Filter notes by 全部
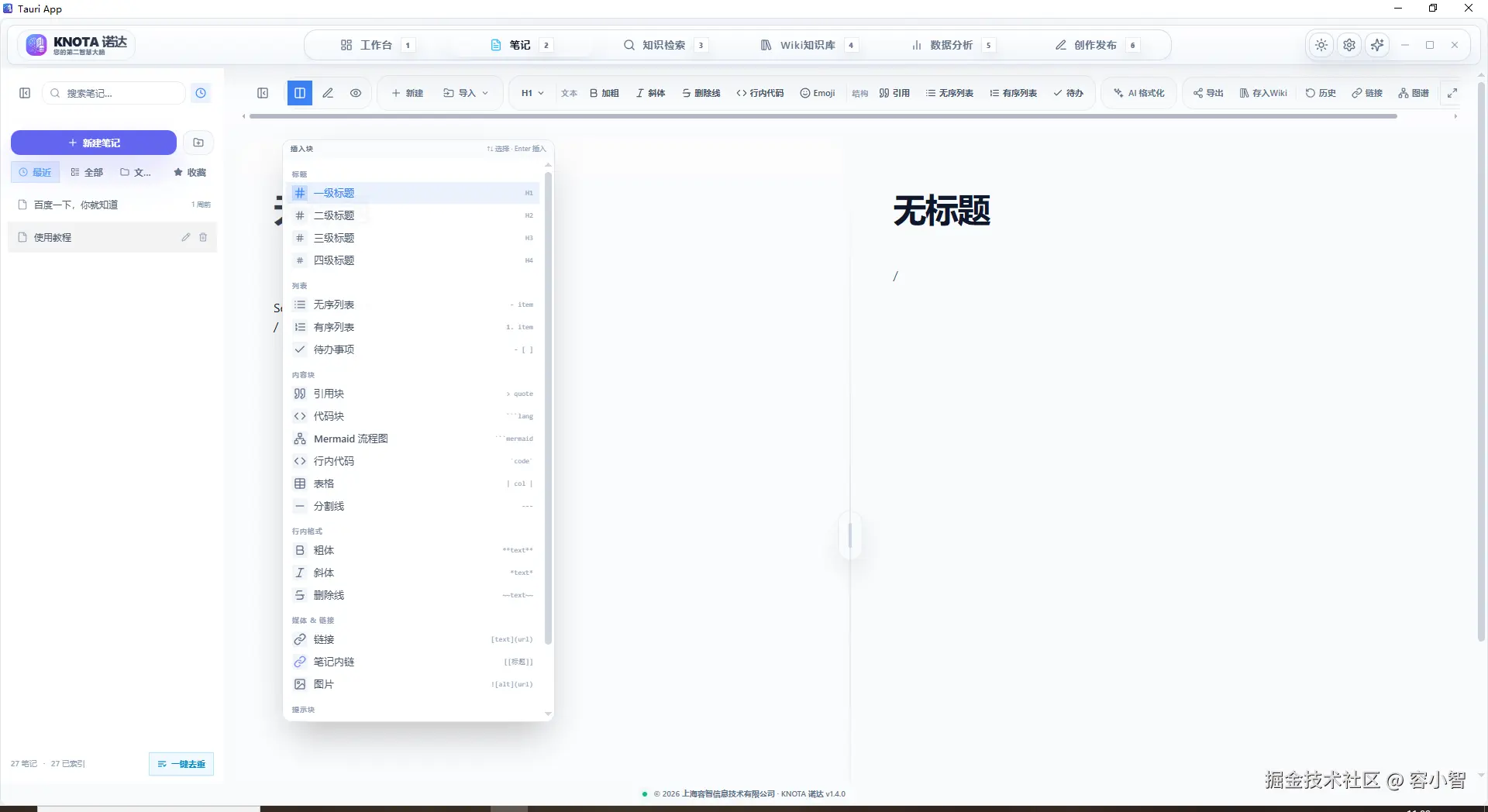Screen dimensions: 1488x812 pyautogui.click(x=87, y=172)
